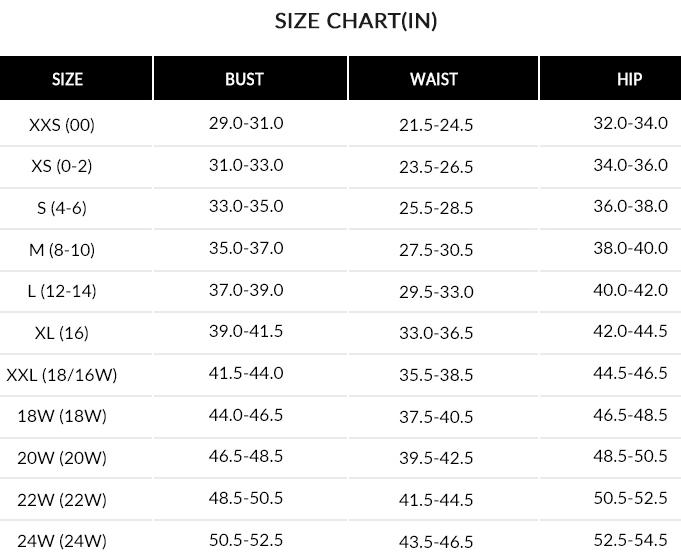The image size is (681, 557).
Task: Select the XXS (00) size row label
Action: coord(62,125)
